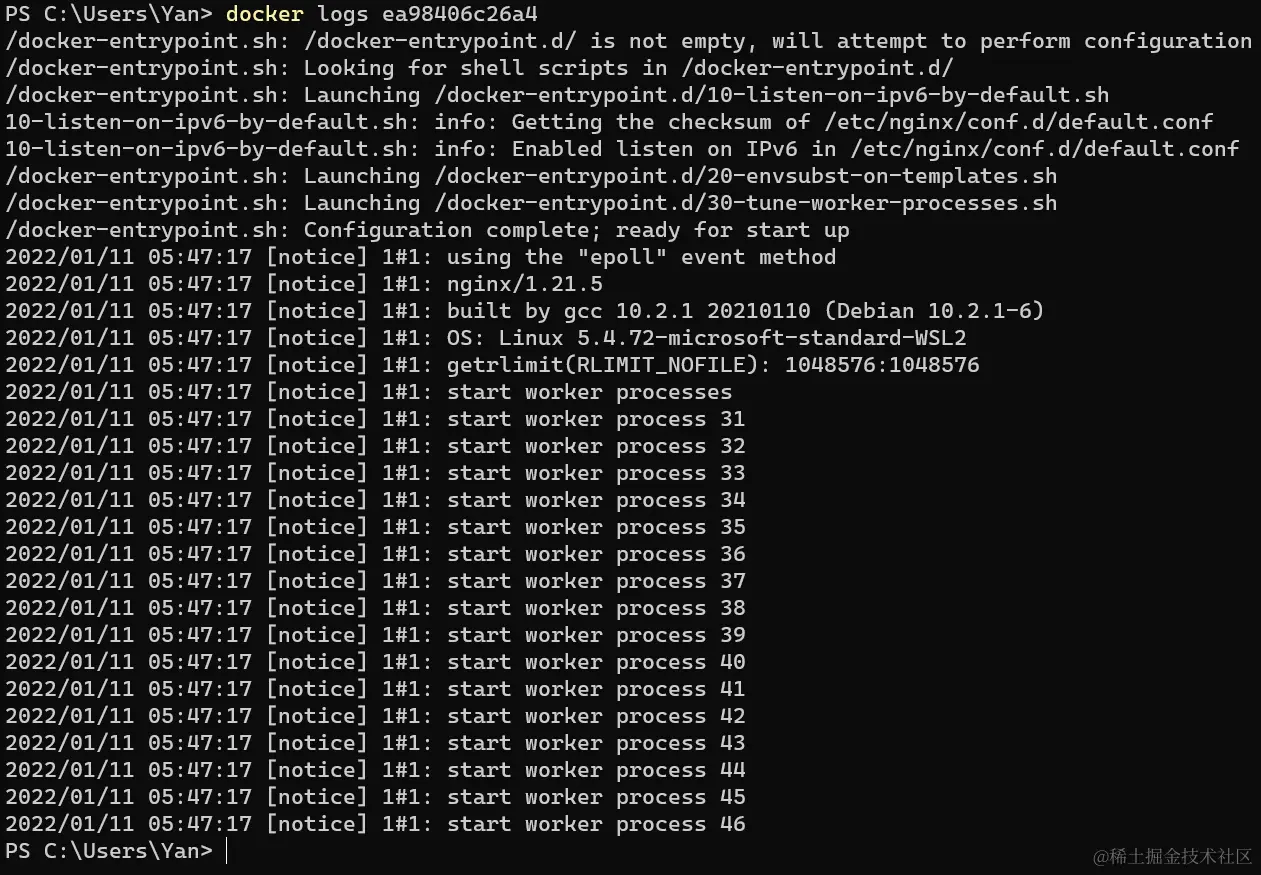Click the 'Getting the checksum of' info line
1261x875 pixels.
click(x=609, y=122)
